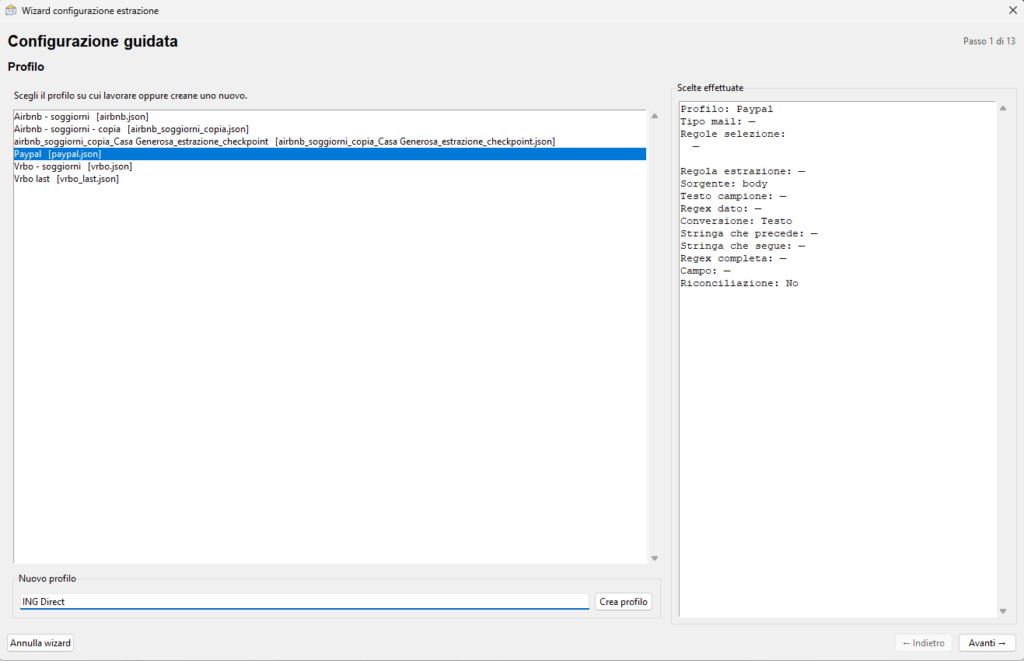
Task: Click the Crea profilo button
Action: click(623, 602)
